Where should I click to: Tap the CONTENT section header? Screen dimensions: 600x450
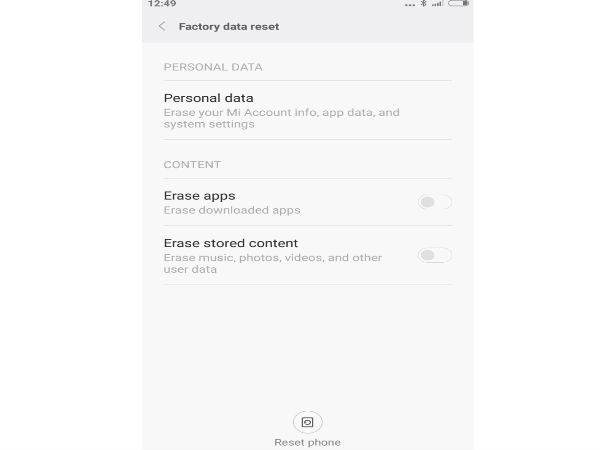[x=191, y=164]
